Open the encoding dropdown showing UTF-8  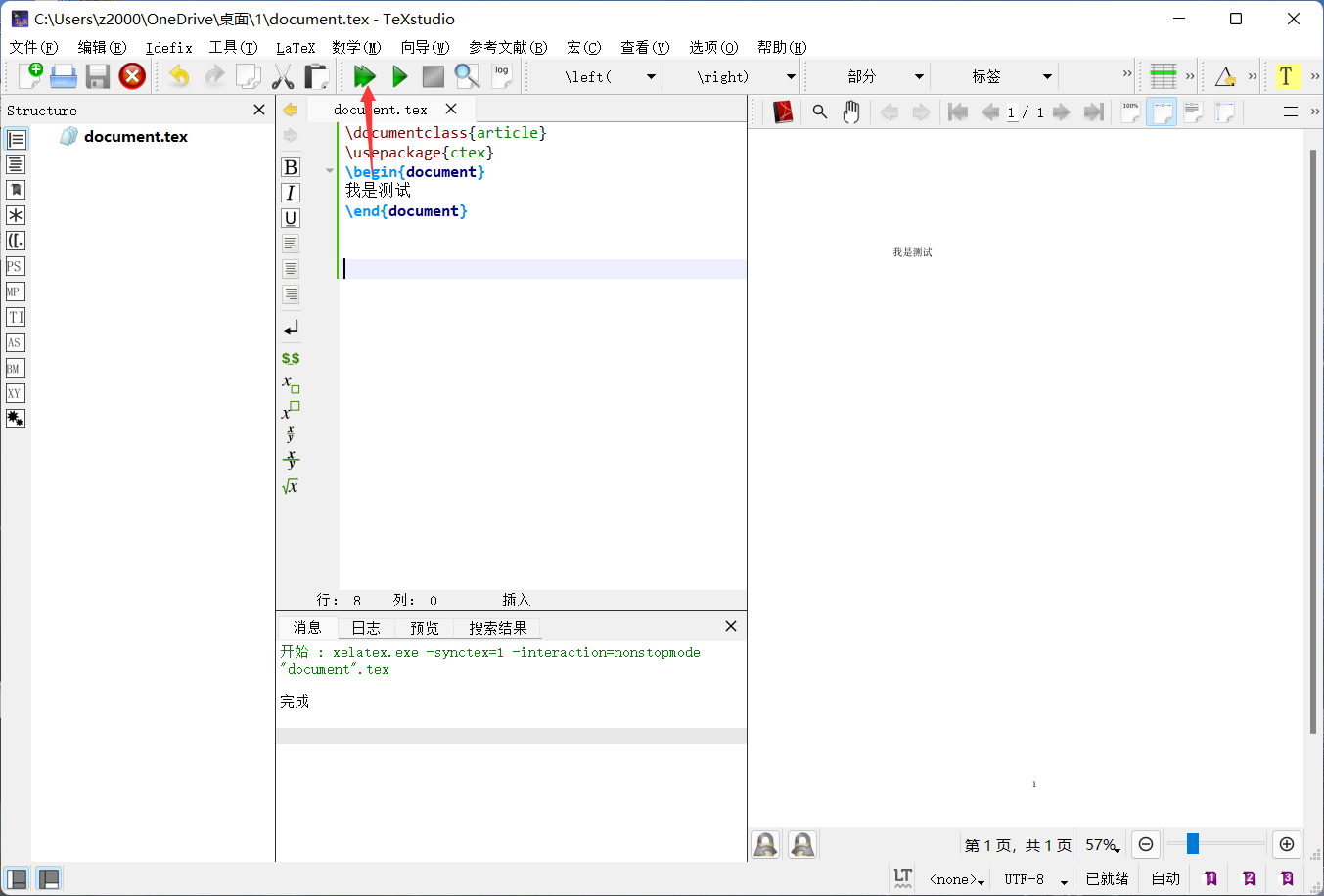click(1030, 877)
